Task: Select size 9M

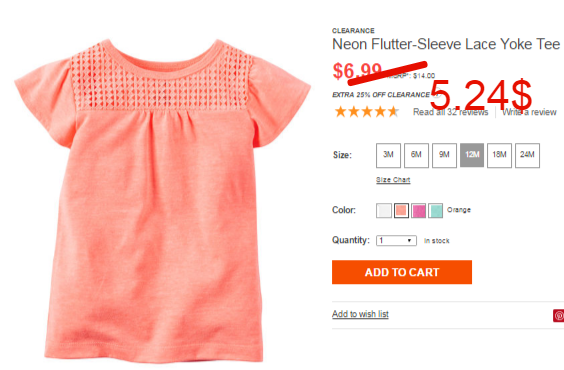Action: 444,155
